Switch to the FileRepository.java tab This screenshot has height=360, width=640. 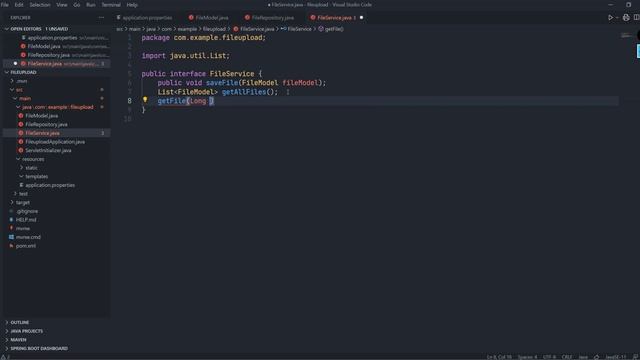(269, 18)
